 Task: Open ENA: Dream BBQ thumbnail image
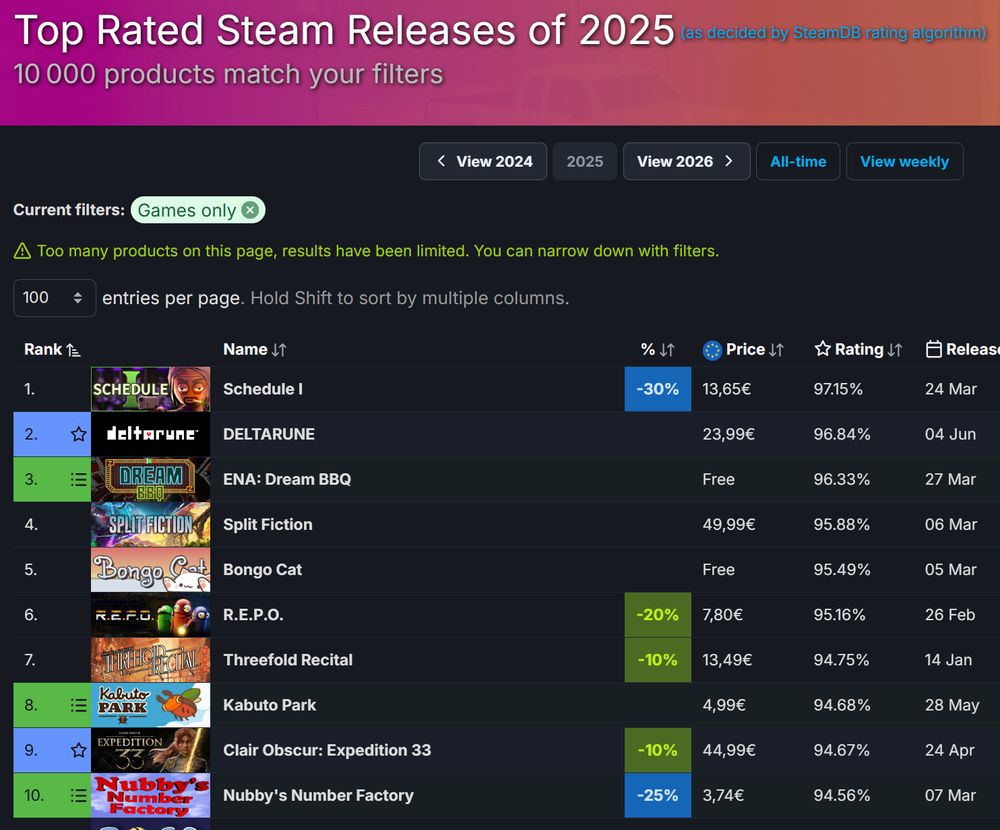(x=151, y=479)
